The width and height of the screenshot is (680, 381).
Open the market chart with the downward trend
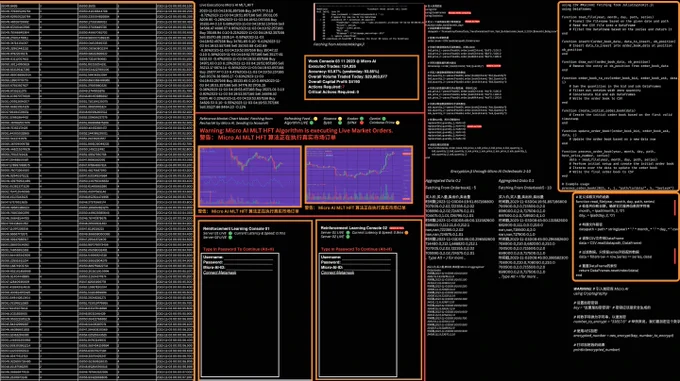coord(250,176)
